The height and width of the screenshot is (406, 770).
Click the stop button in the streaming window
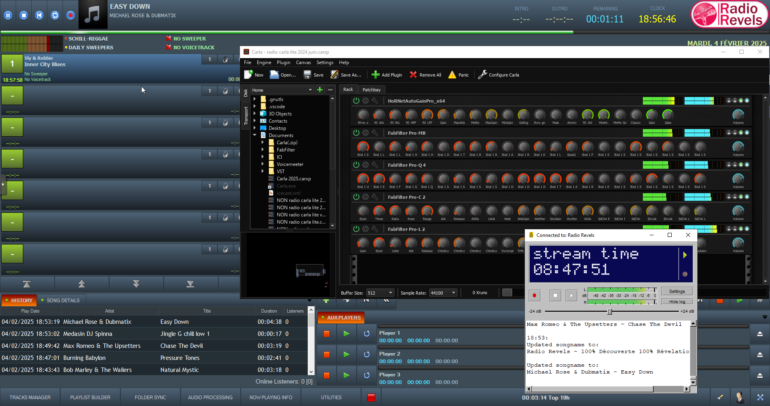point(555,296)
